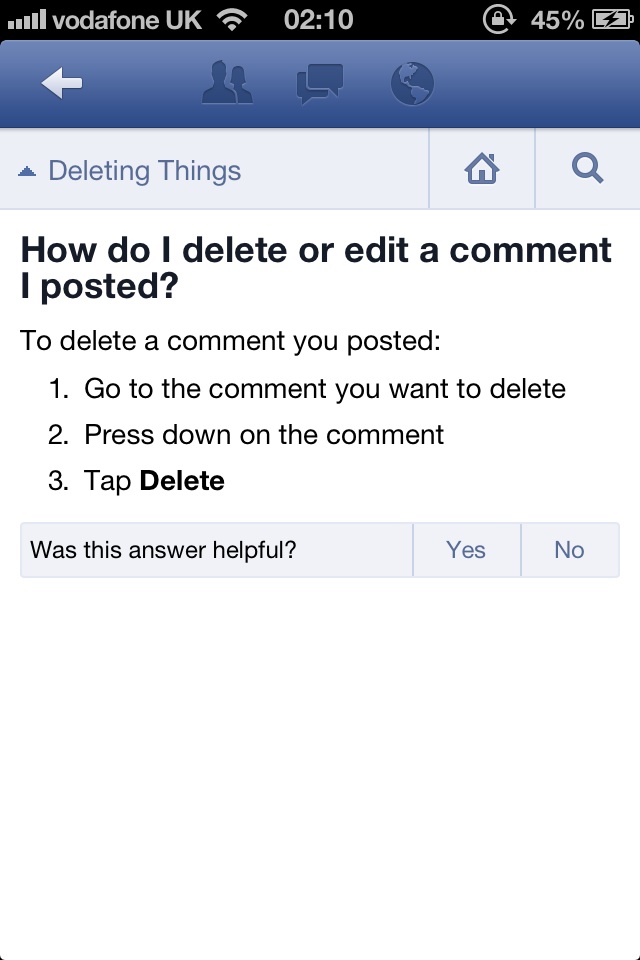Open the Deleting Things category link
The height and width of the screenshot is (960, 640).
click(x=145, y=171)
